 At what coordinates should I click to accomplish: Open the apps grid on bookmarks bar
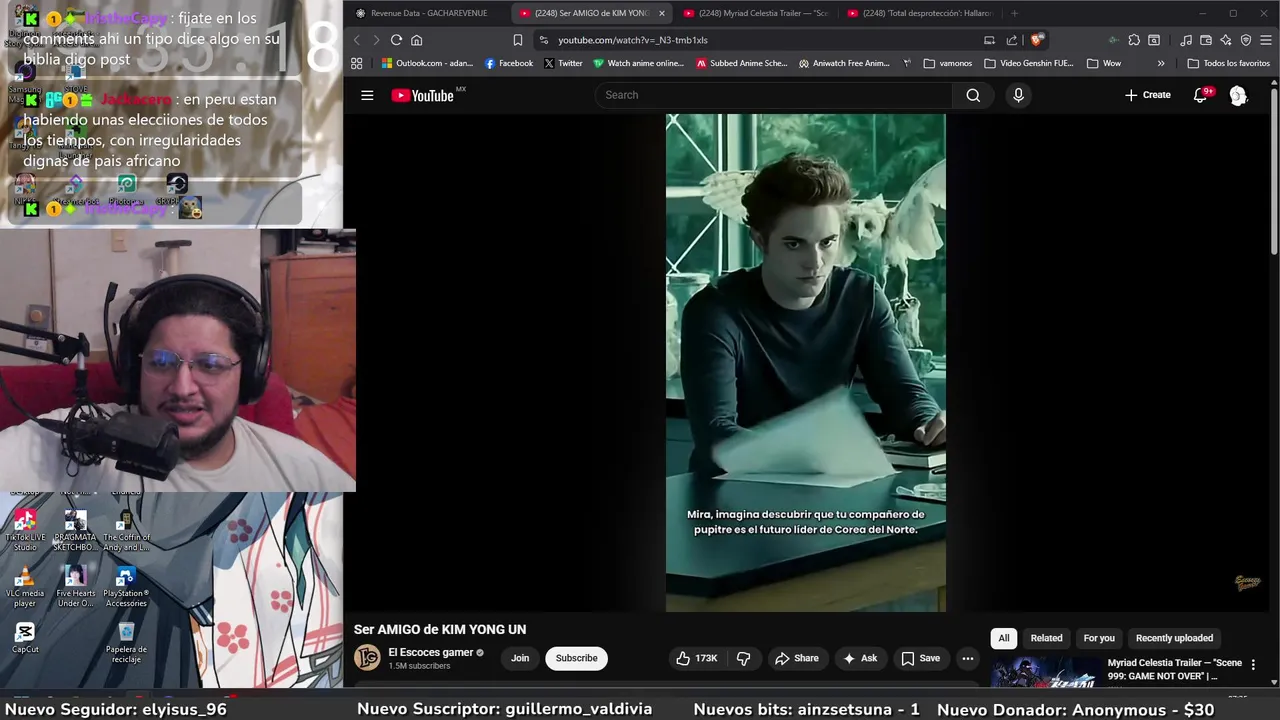pos(356,63)
